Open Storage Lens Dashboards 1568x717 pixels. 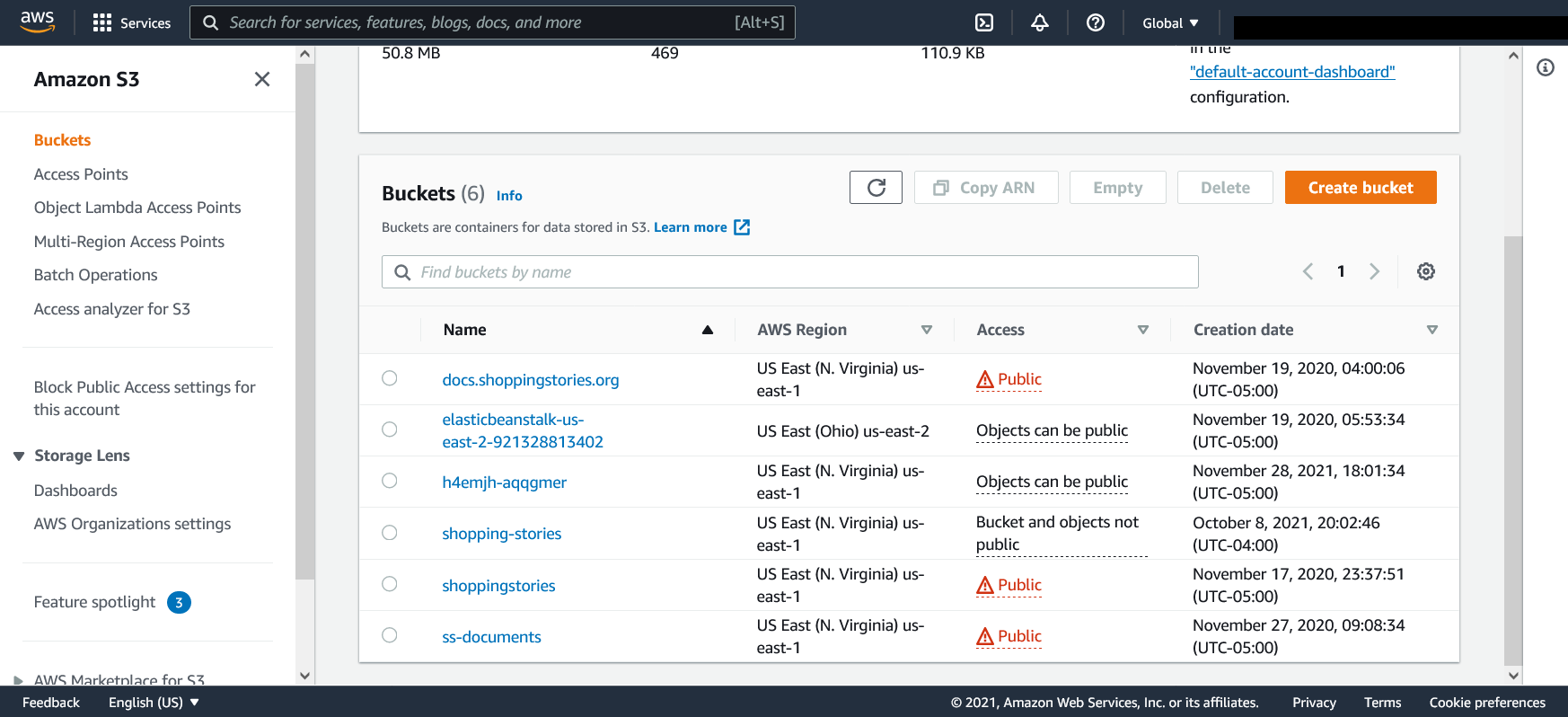[x=75, y=491]
